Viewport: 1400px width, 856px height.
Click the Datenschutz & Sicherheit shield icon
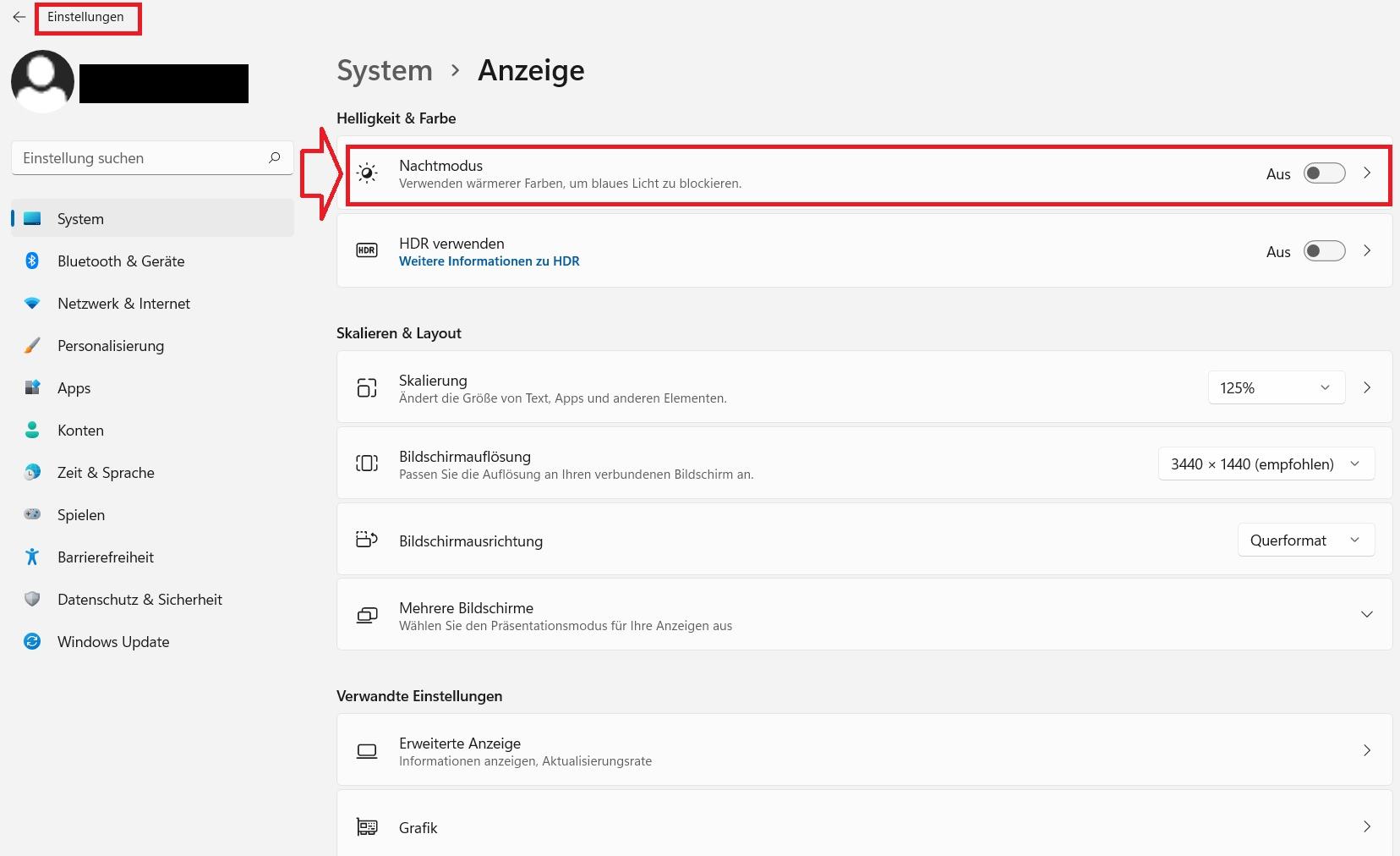(32, 599)
